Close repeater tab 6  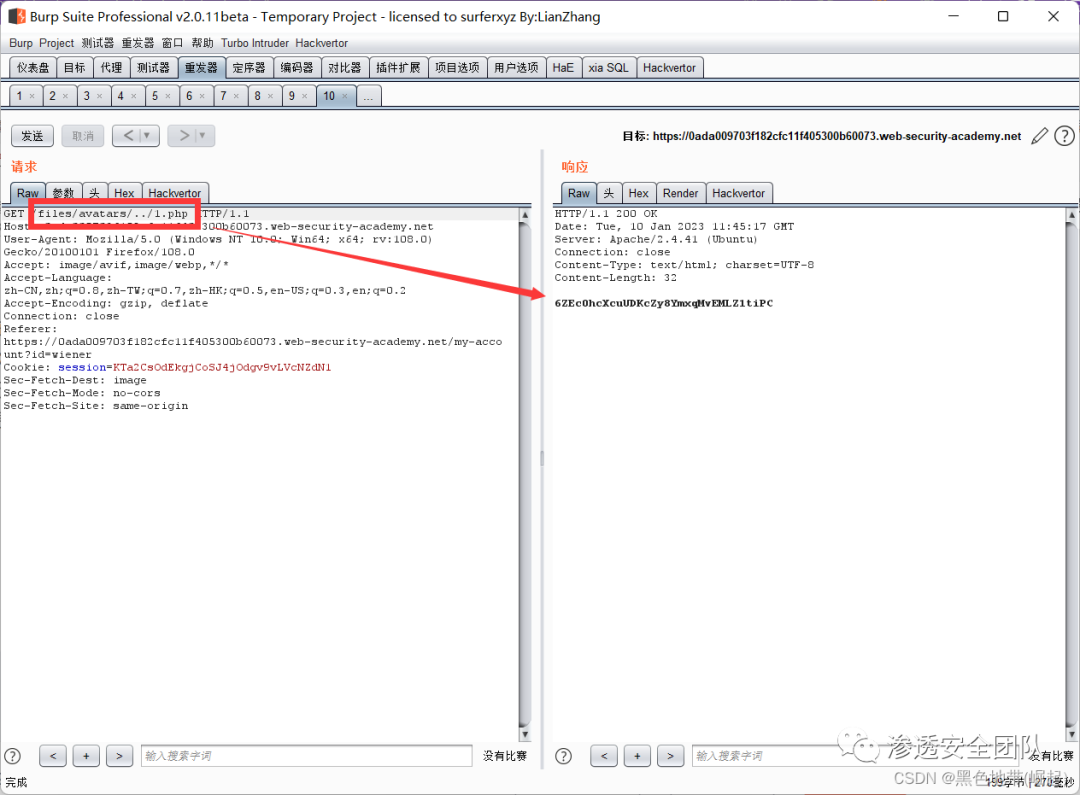(202, 96)
